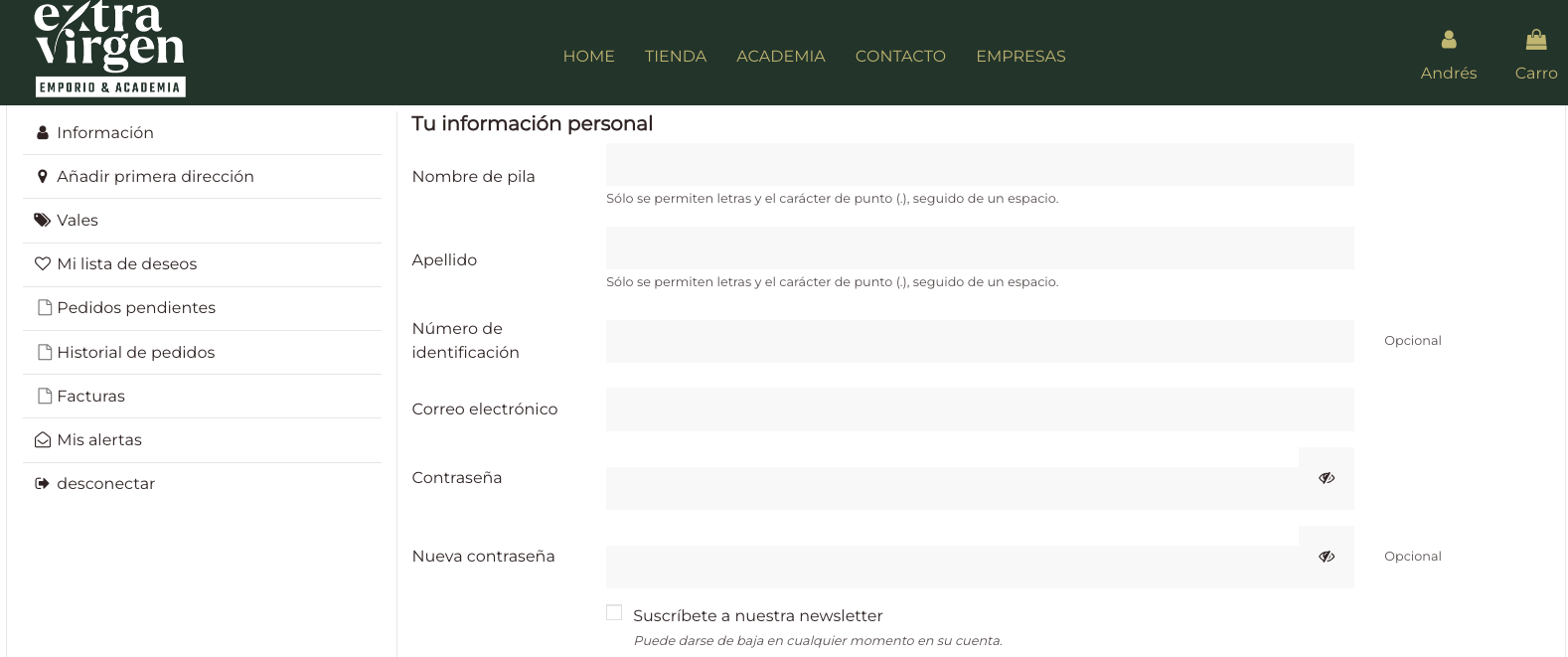
Task: Open the ACADEMIA menu item
Action: point(781,57)
